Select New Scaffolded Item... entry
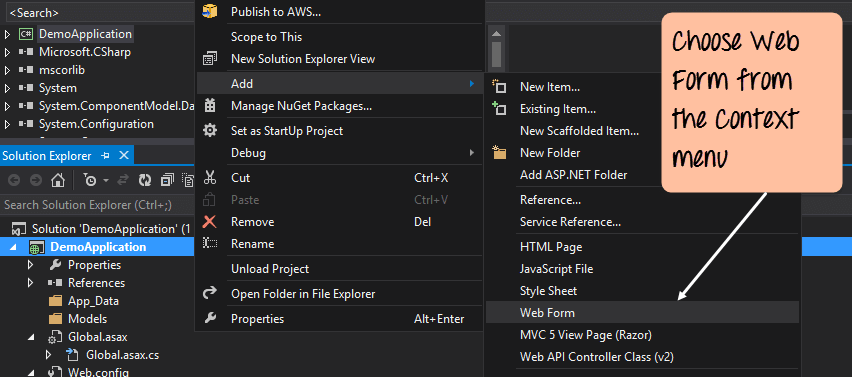Image resolution: width=852 pixels, height=377 pixels. click(579, 131)
